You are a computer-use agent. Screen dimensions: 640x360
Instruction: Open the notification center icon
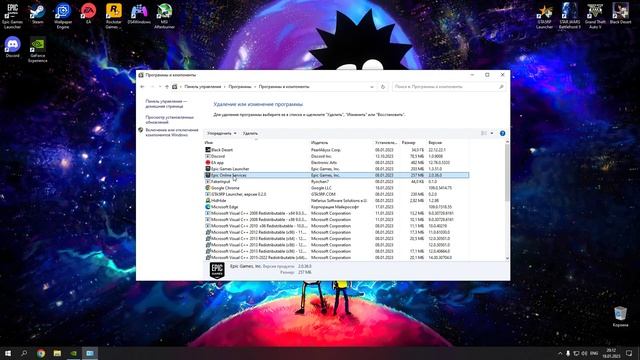click(629, 353)
